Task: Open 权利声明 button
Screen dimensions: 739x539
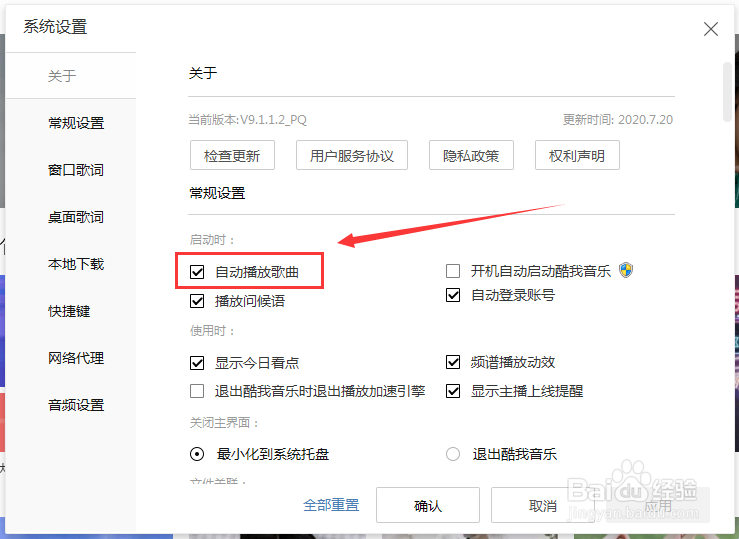Action: [577, 155]
